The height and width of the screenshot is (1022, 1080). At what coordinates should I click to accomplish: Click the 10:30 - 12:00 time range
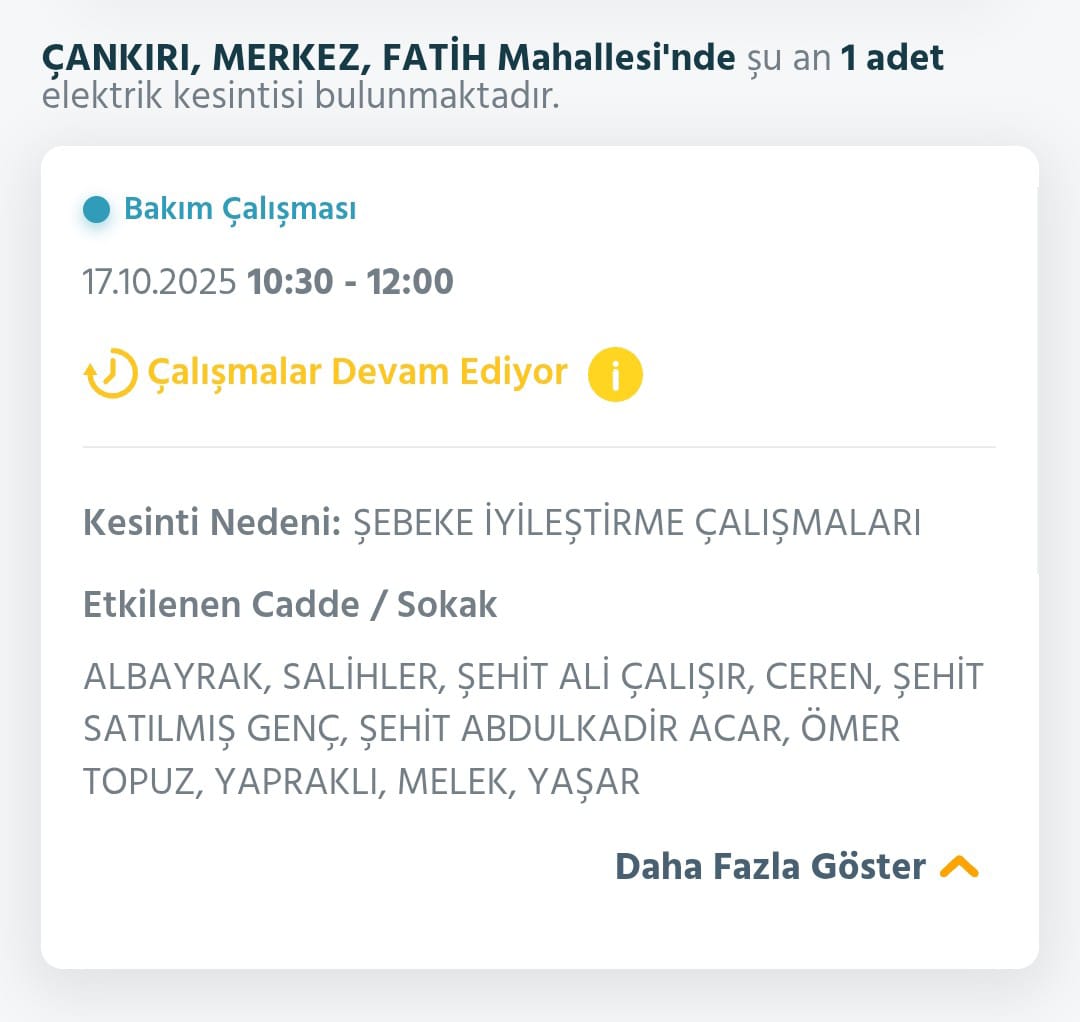tap(351, 282)
